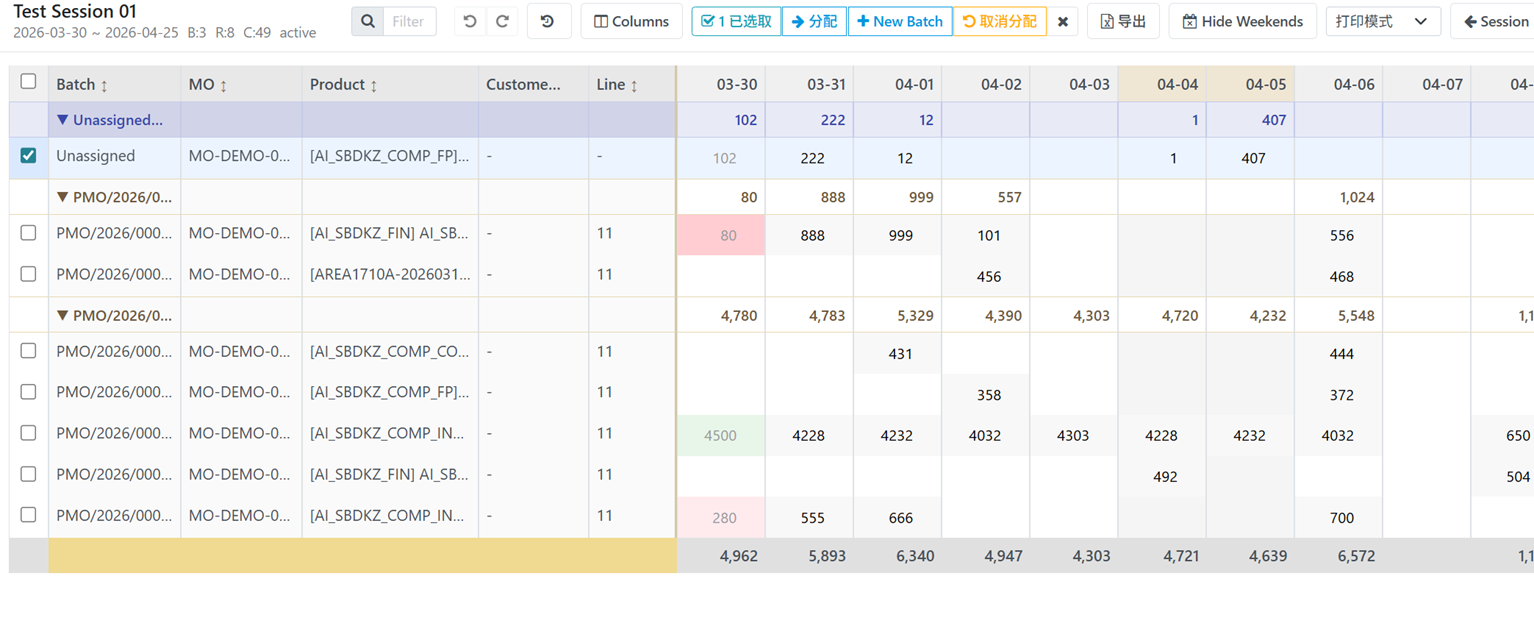Image resolution: width=1534 pixels, height=629 pixels.
Task: Open the Columns chooser
Action: [x=631, y=21]
